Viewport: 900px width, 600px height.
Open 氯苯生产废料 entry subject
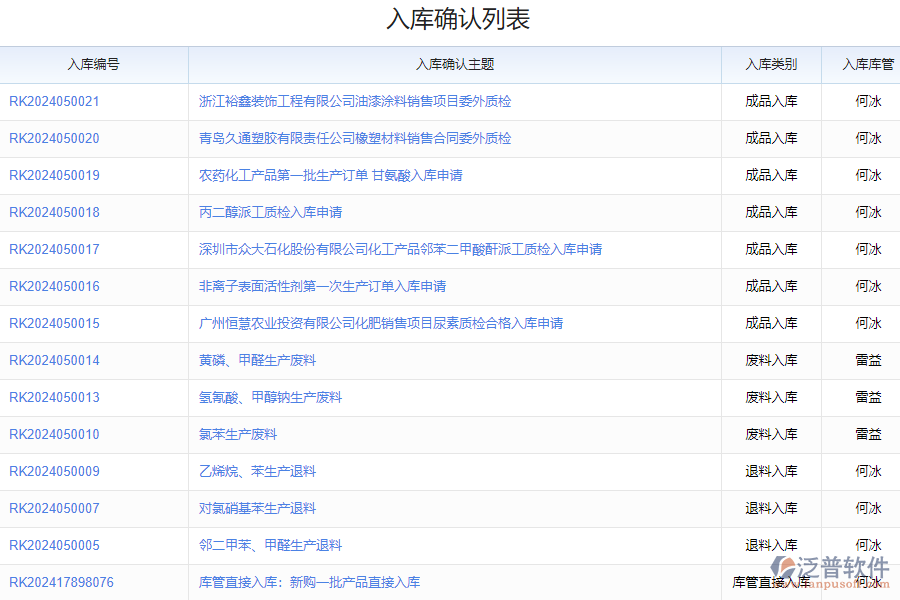[239, 434]
